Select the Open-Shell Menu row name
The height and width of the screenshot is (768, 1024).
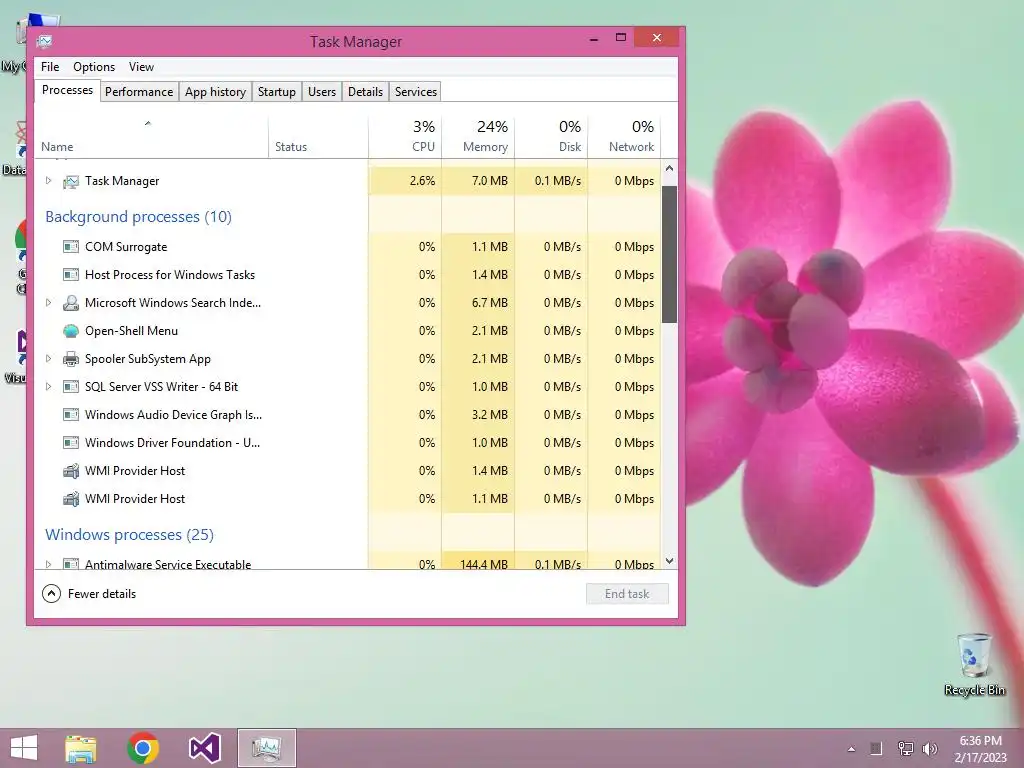131,331
